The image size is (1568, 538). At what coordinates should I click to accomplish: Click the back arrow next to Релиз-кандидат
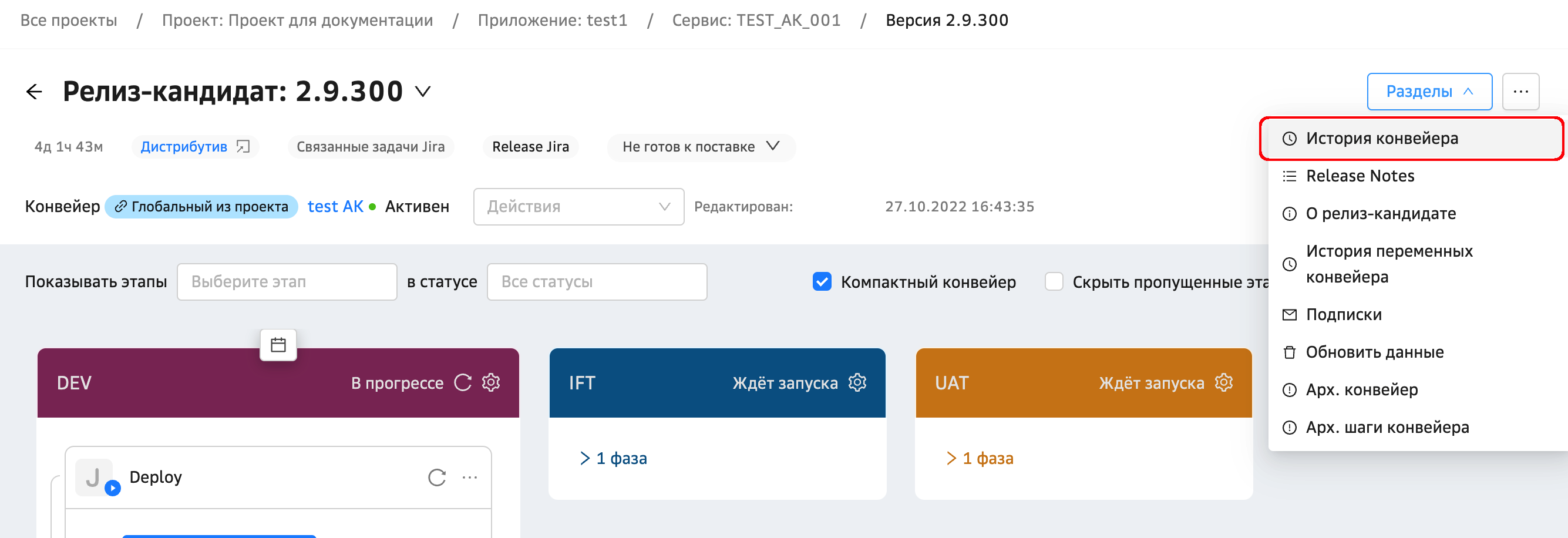(34, 92)
